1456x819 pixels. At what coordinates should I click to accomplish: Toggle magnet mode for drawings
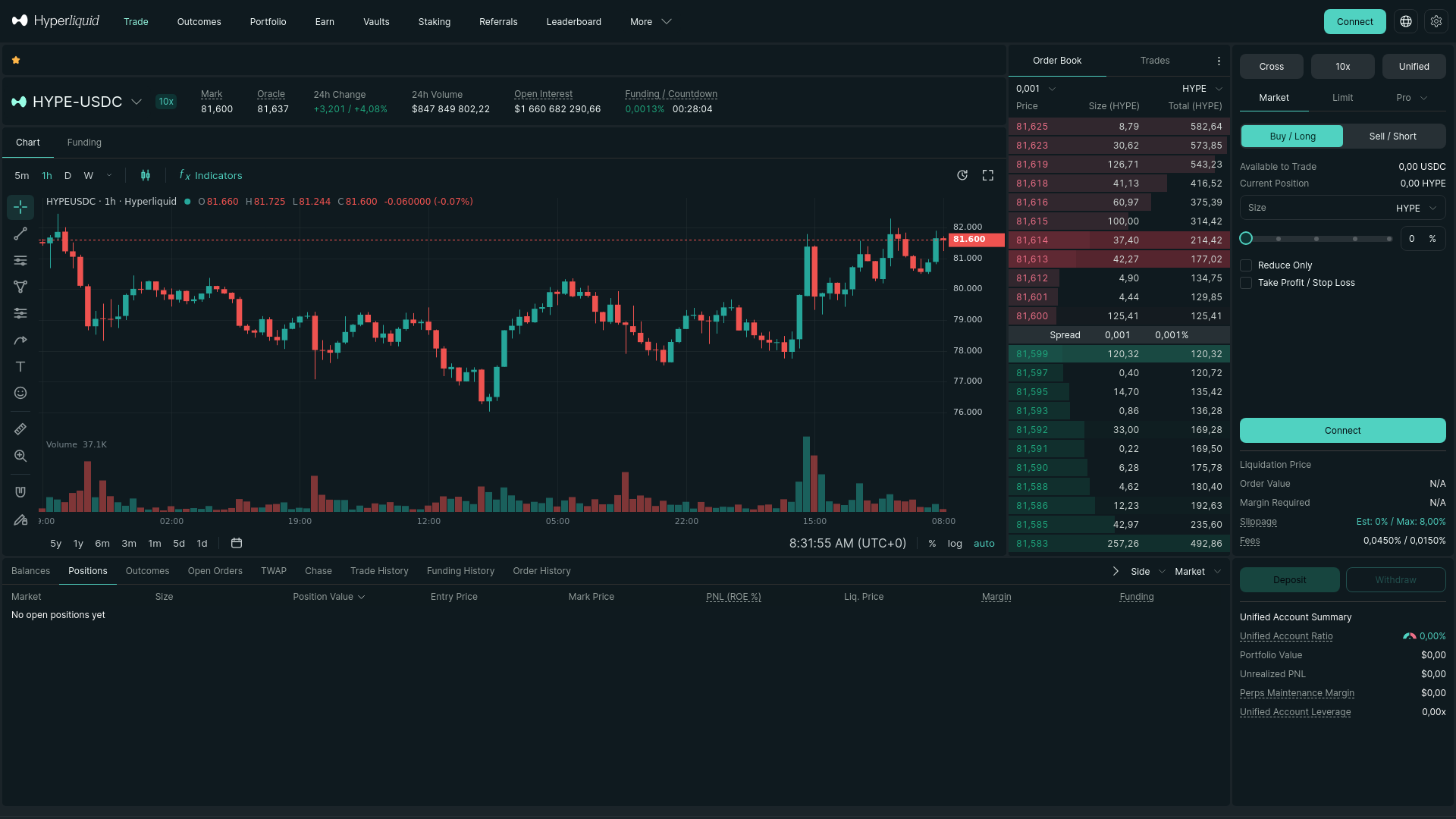point(20,492)
